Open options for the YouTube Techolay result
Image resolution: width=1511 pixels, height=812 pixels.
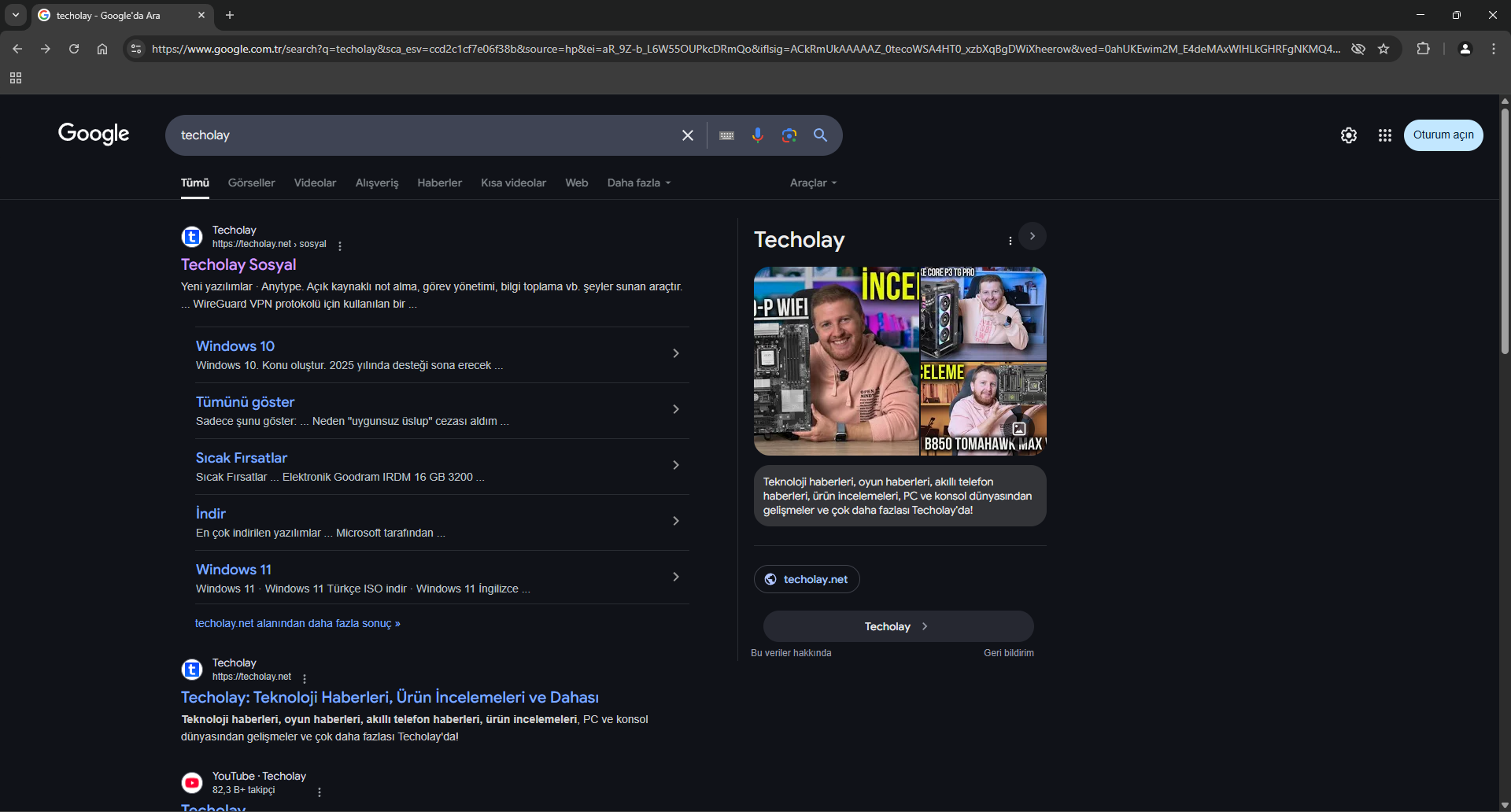pos(320,792)
